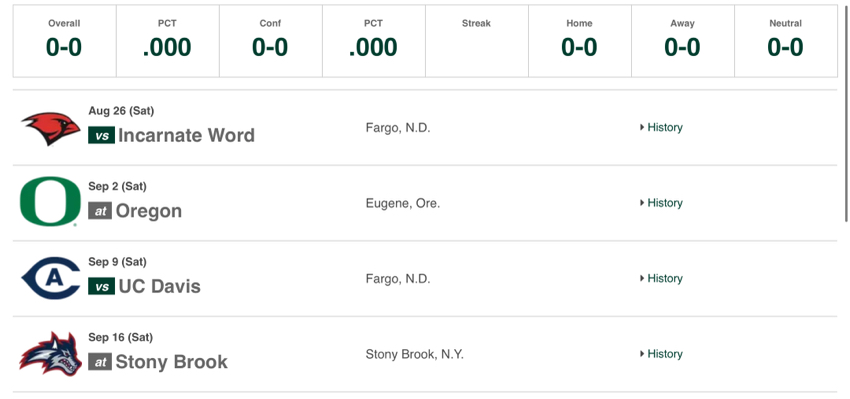The height and width of the screenshot is (399, 850).
Task: Click the vertical scrollbar on the right edge
Action: click(x=847, y=111)
